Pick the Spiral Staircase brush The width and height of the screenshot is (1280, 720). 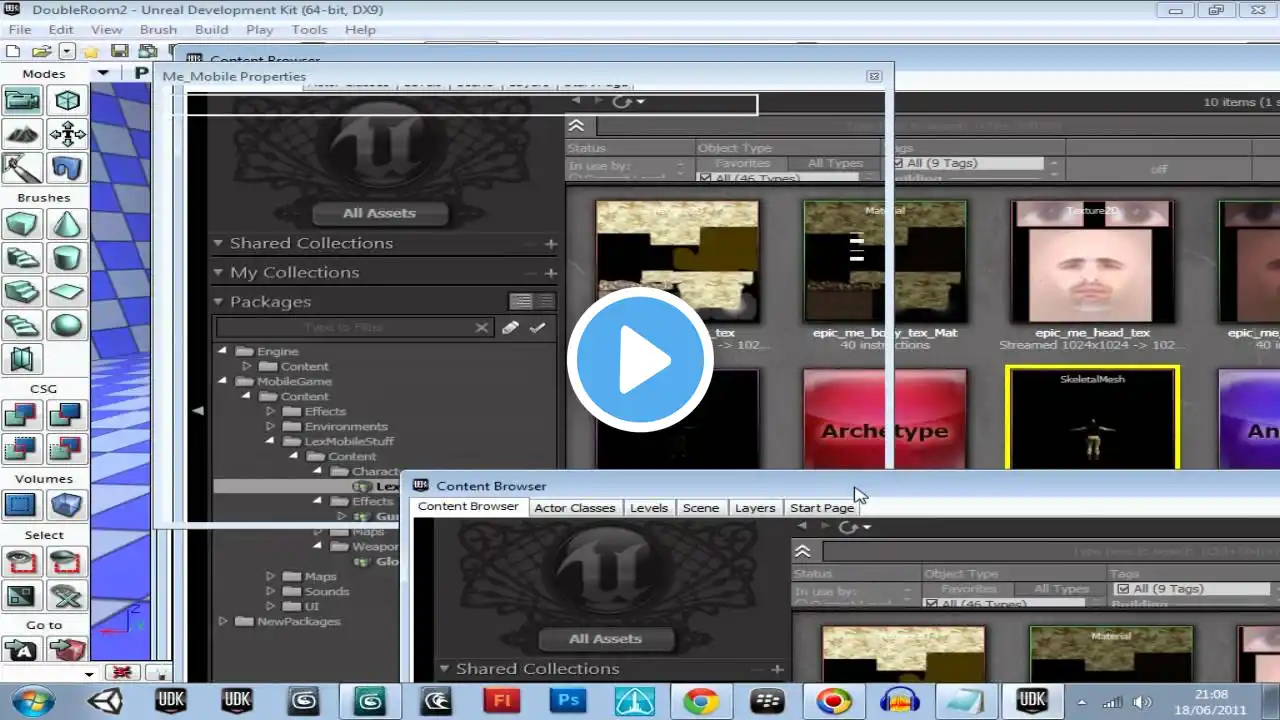pos(22,326)
